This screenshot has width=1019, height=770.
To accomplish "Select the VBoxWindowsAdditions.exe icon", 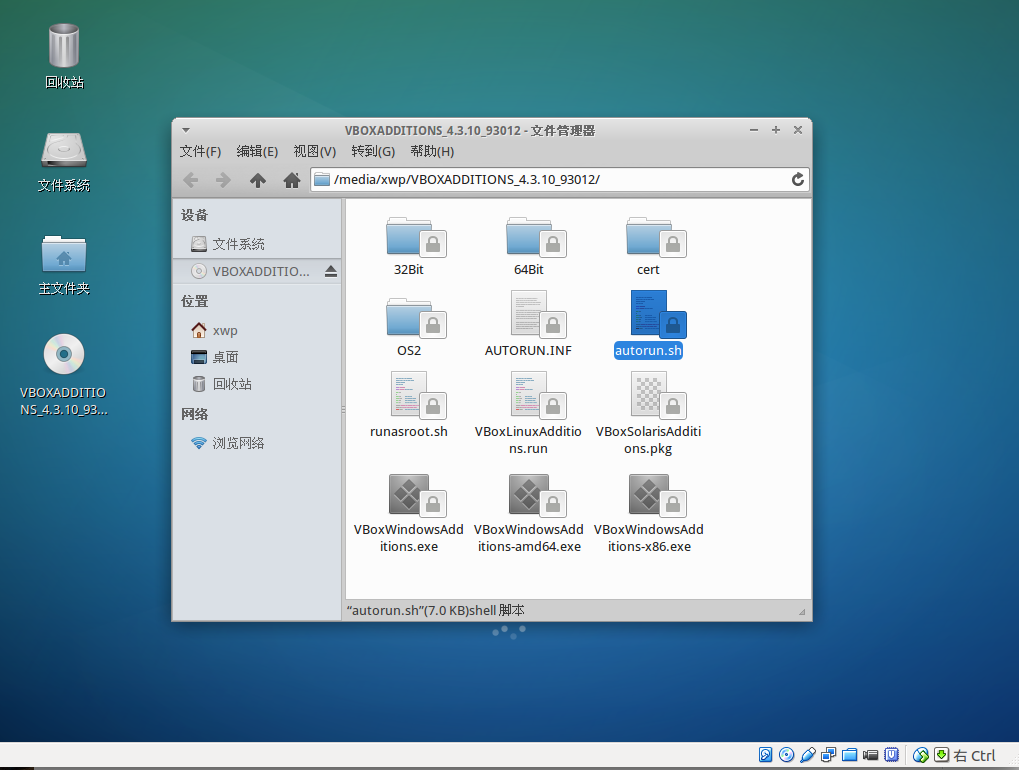I will point(416,495).
